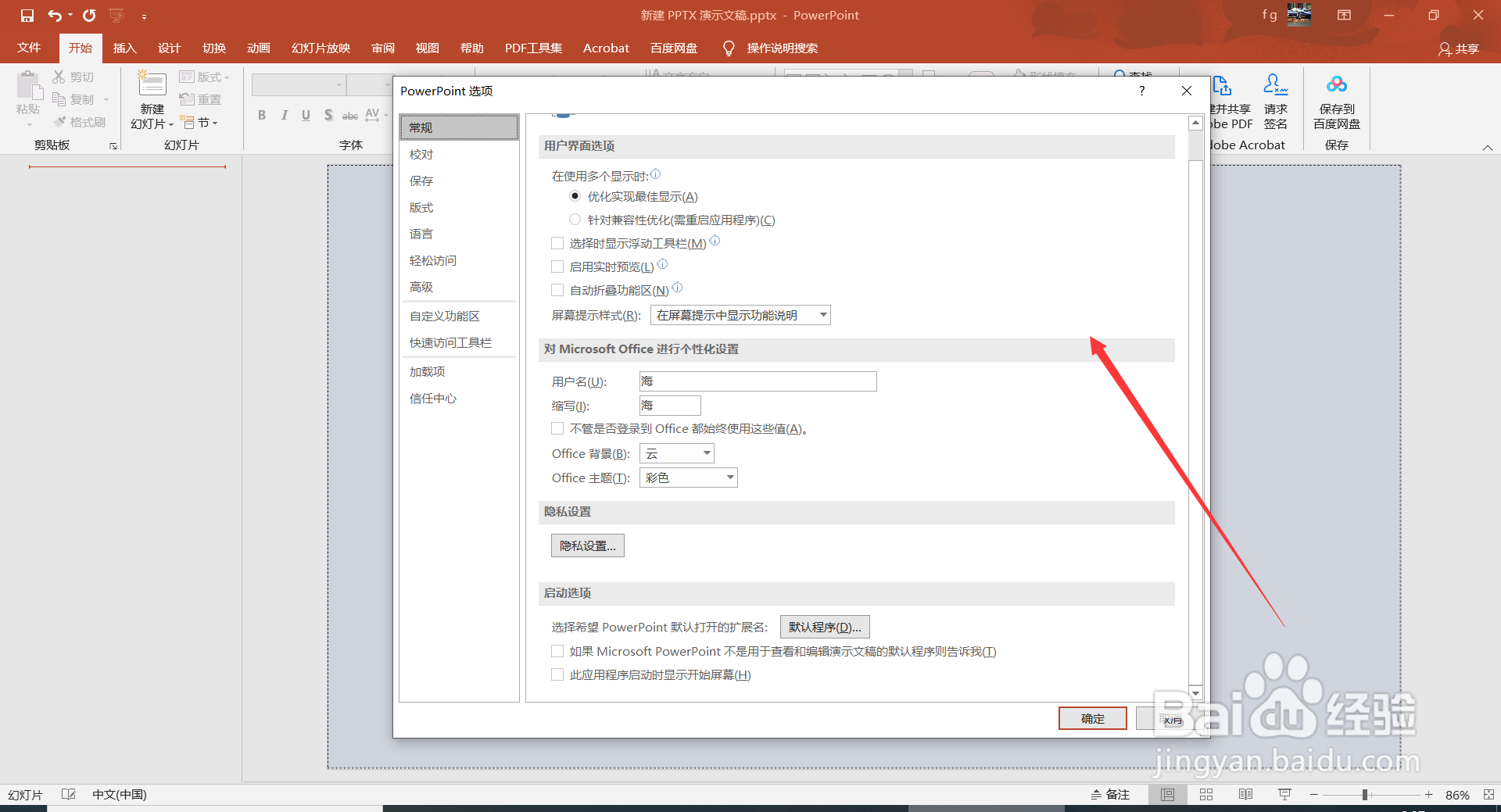Image resolution: width=1501 pixels, height=812 pixels.
Task: Switch to Slide Sorter view icon
Action: [1206, 794]
